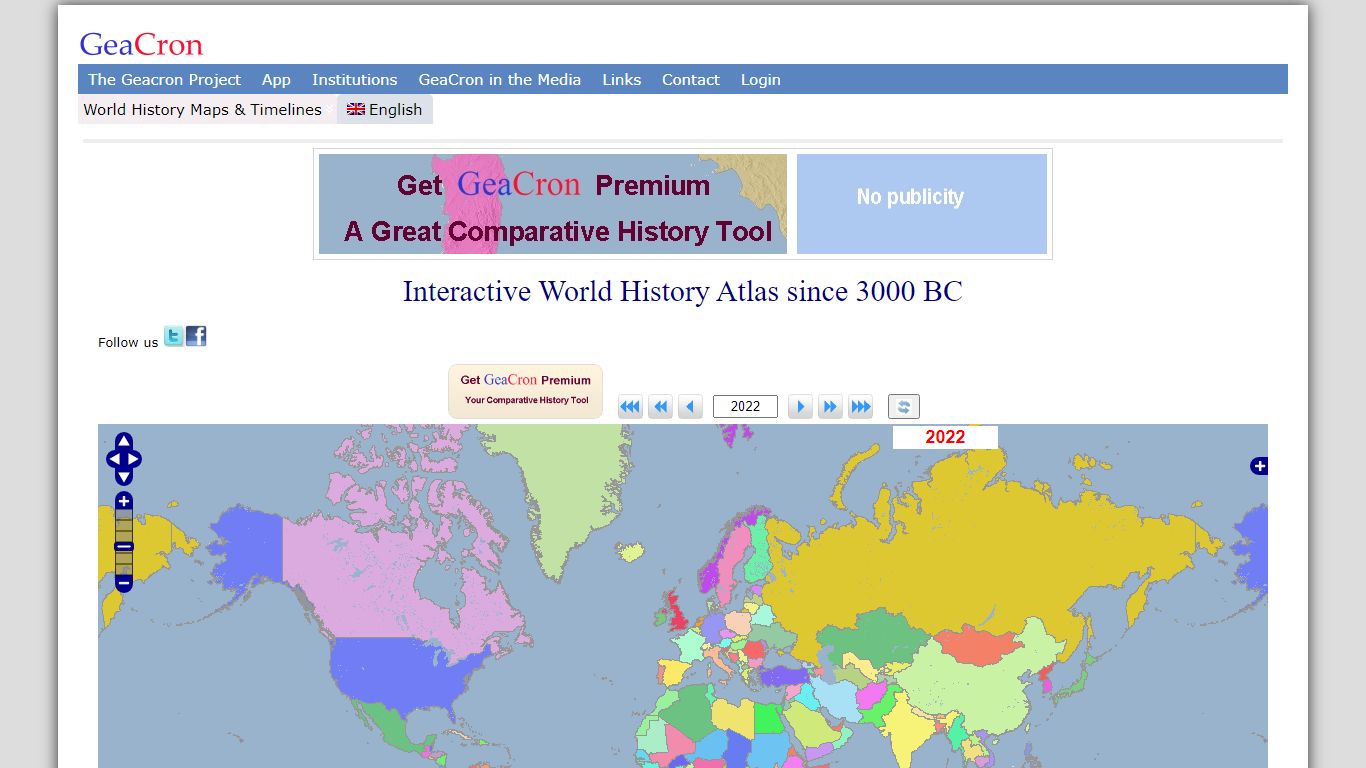Screen dimensions: 1366x768
Task: Open the Links menu item
Action: [621, 79]
